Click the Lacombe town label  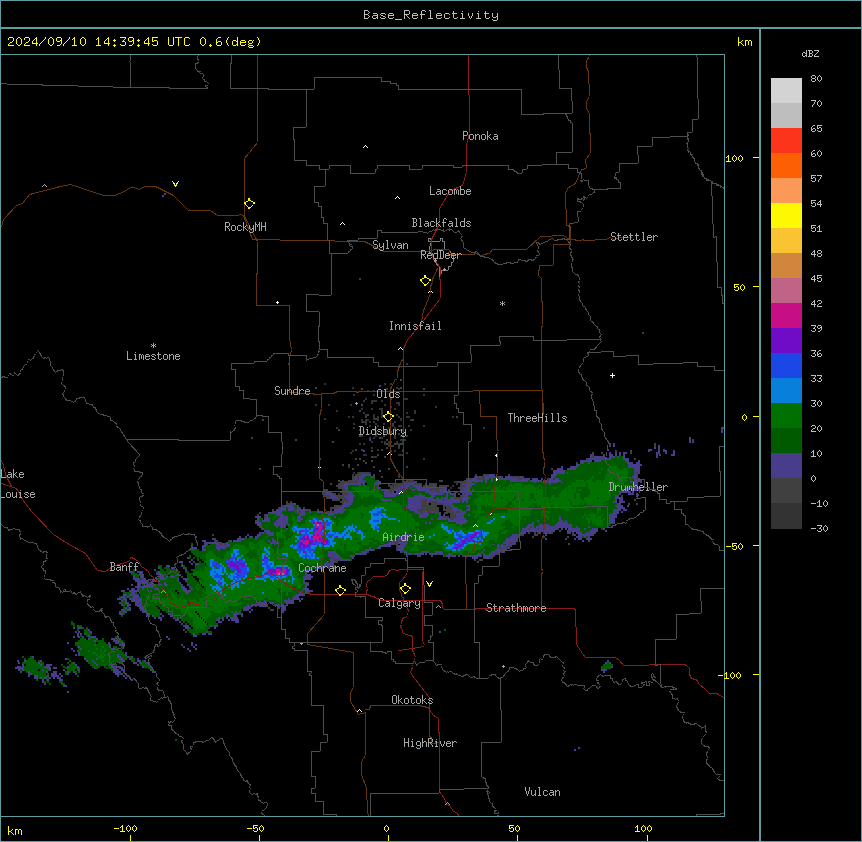(x=450, y=191)
